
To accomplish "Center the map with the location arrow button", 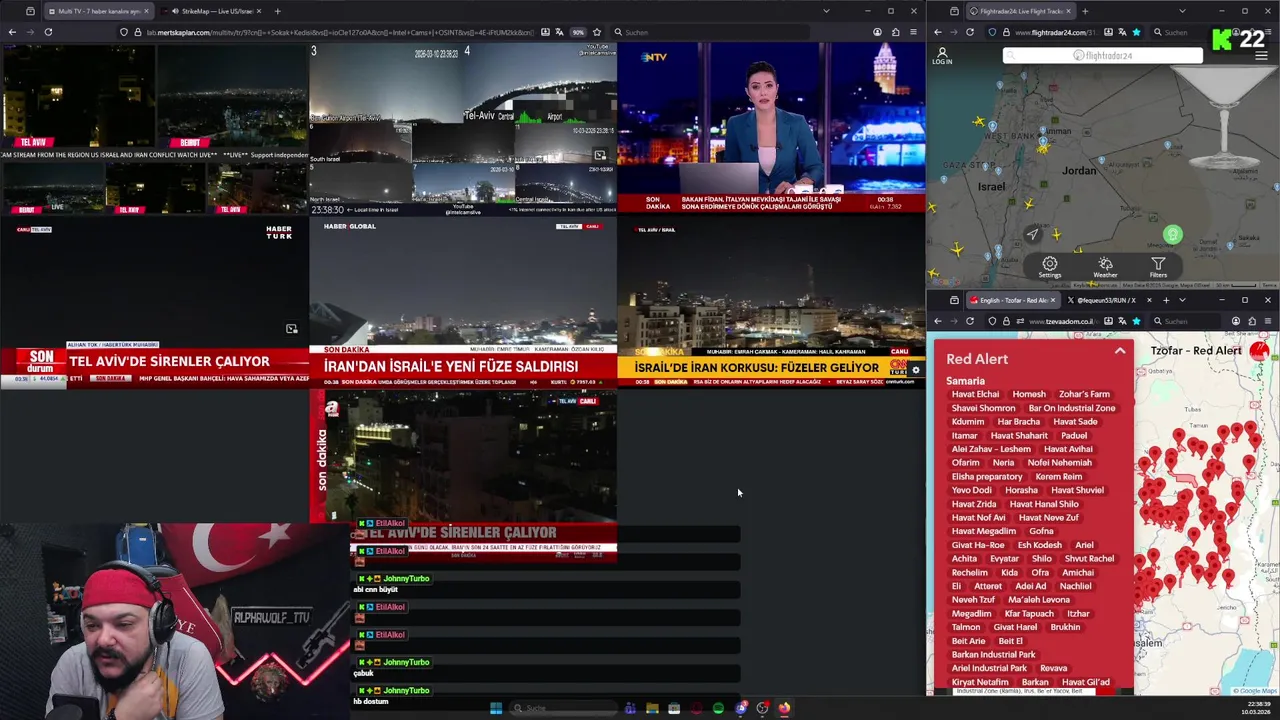I will pos(1033,234).
